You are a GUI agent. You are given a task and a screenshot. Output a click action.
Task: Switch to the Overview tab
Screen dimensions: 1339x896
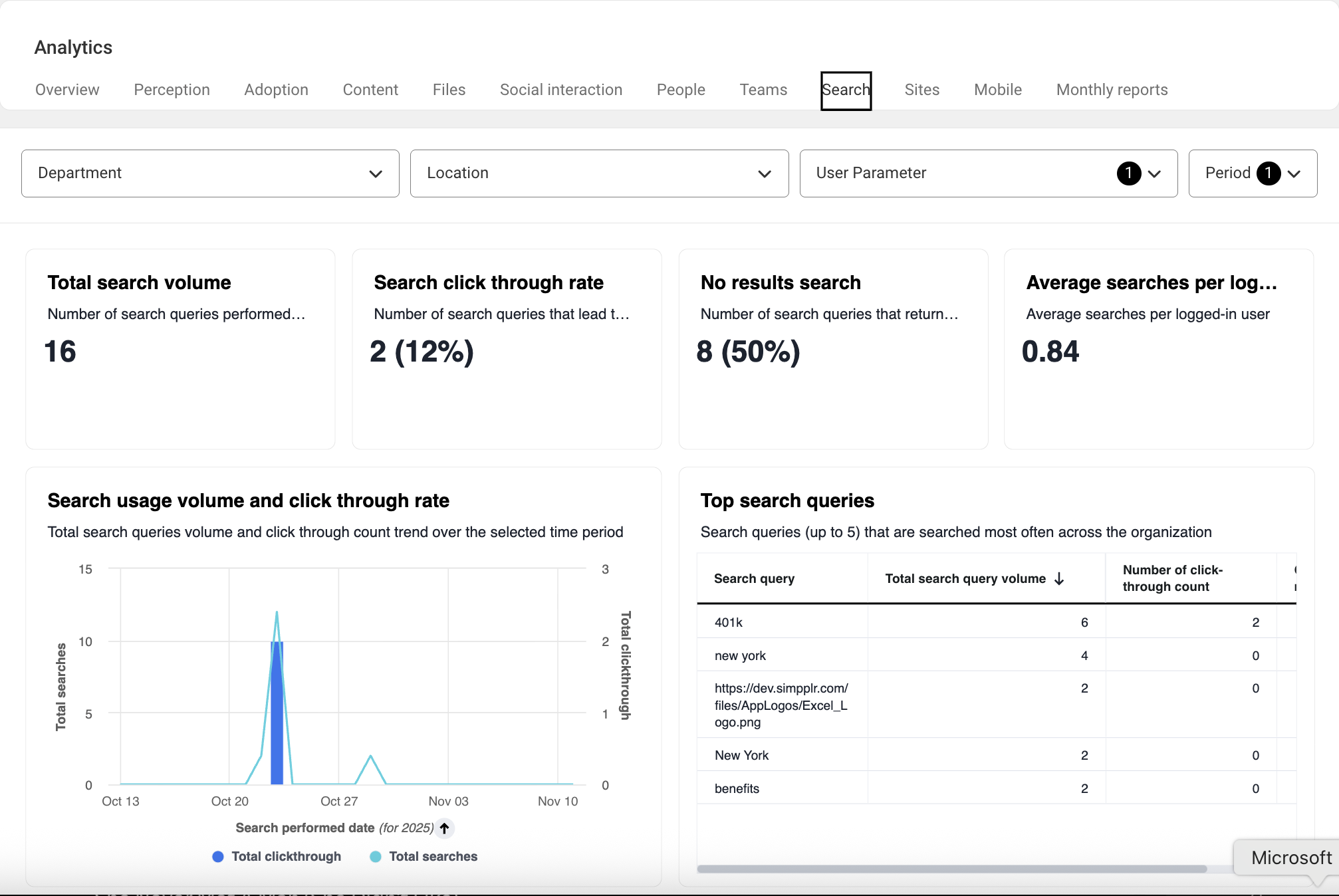pyautogui.click(x=67, y=90)
